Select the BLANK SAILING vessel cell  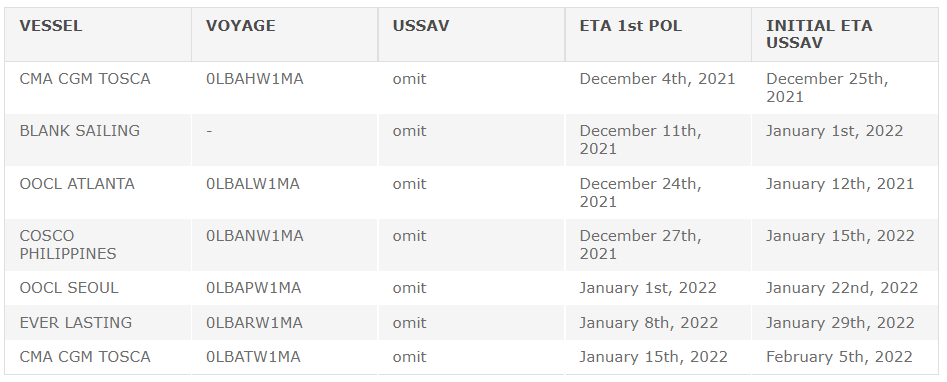pos(98,140)
